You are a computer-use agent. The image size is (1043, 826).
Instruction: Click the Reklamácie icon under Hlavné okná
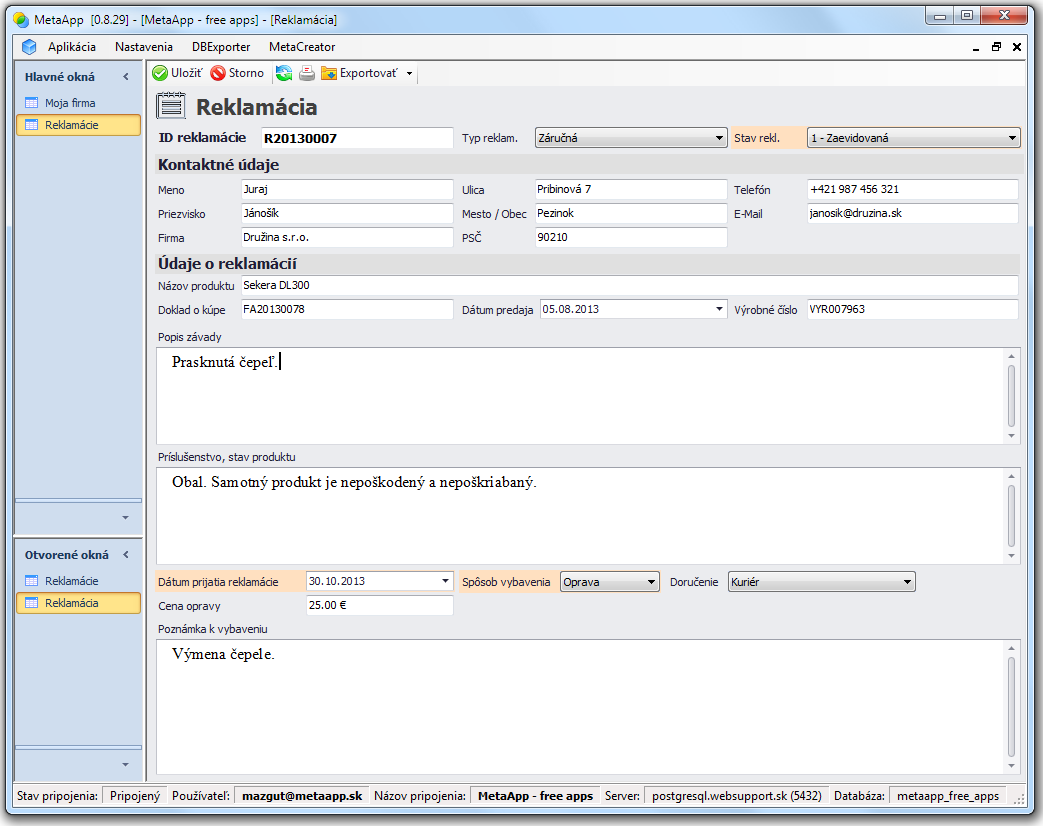tap(31, 125)
